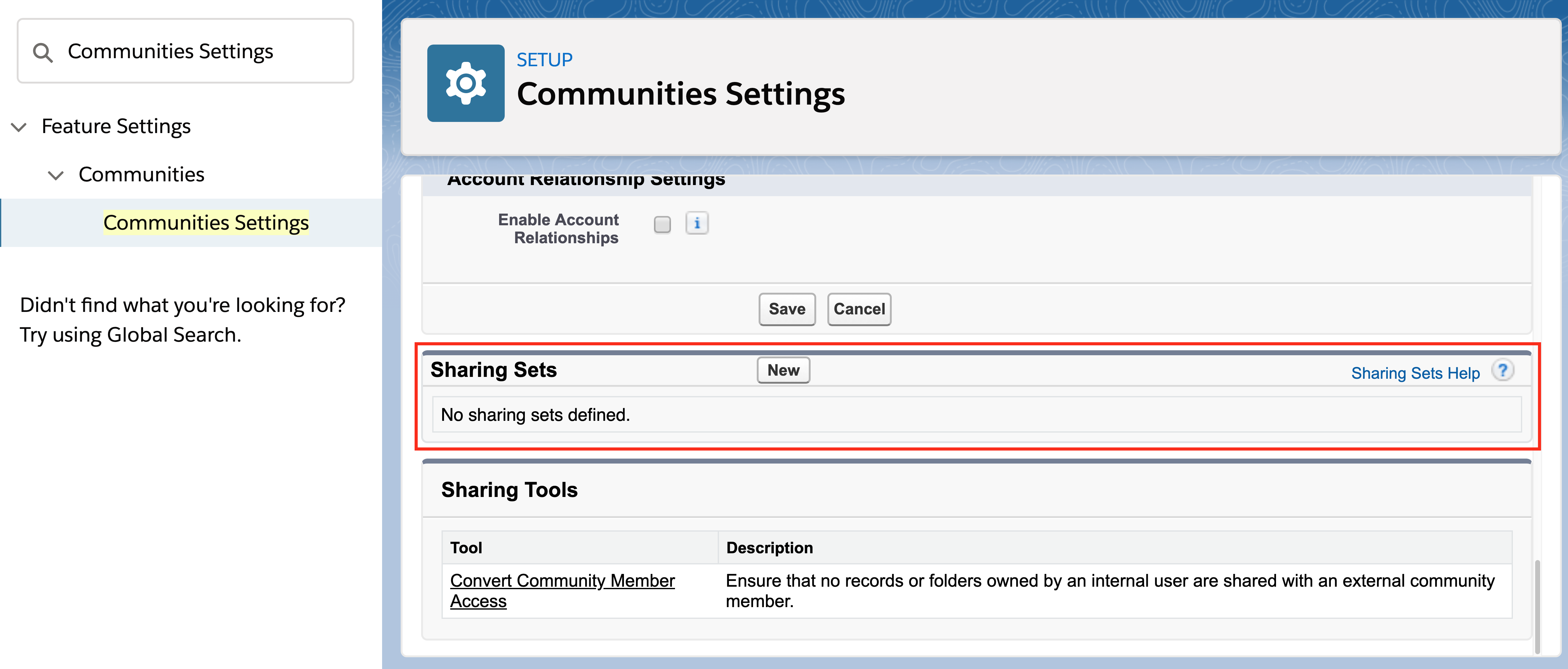Screen dimensions: 1568x669
Task: Click the Feature Settings label
Action: tap(116, 127)
